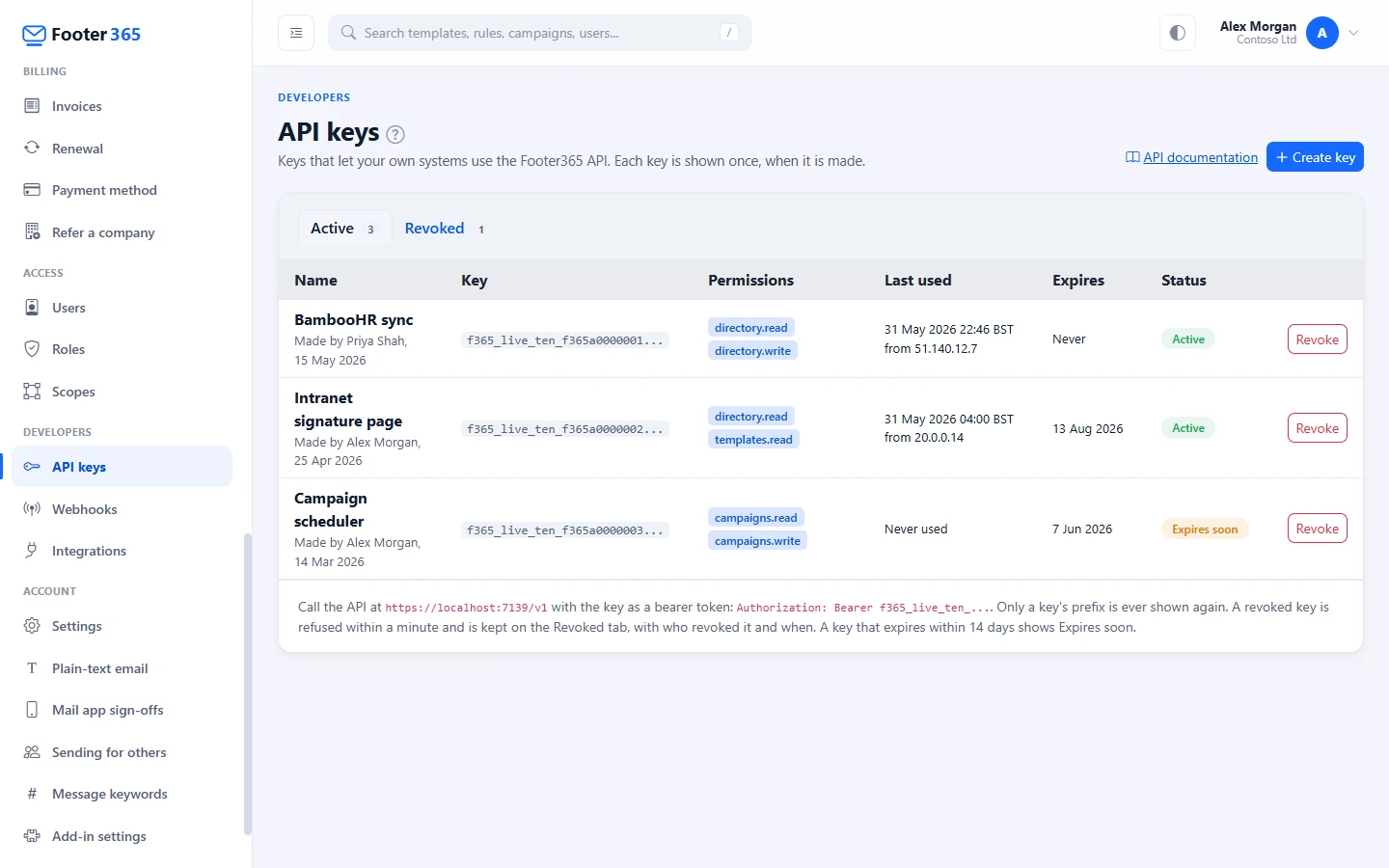The image size is (1389, 868).
Task: Open the Webhooks page
Action: [122, 509]
